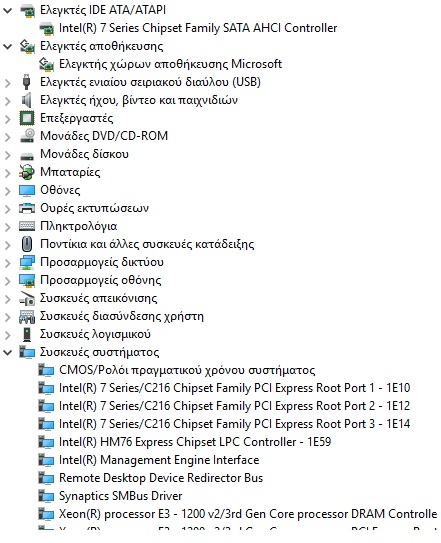Image resolution: width=441 pixels, height=543 pixels.
Task: Collapse the Ελεγκτές αποθήκευσης category
Action: click(x=7, y=46)
